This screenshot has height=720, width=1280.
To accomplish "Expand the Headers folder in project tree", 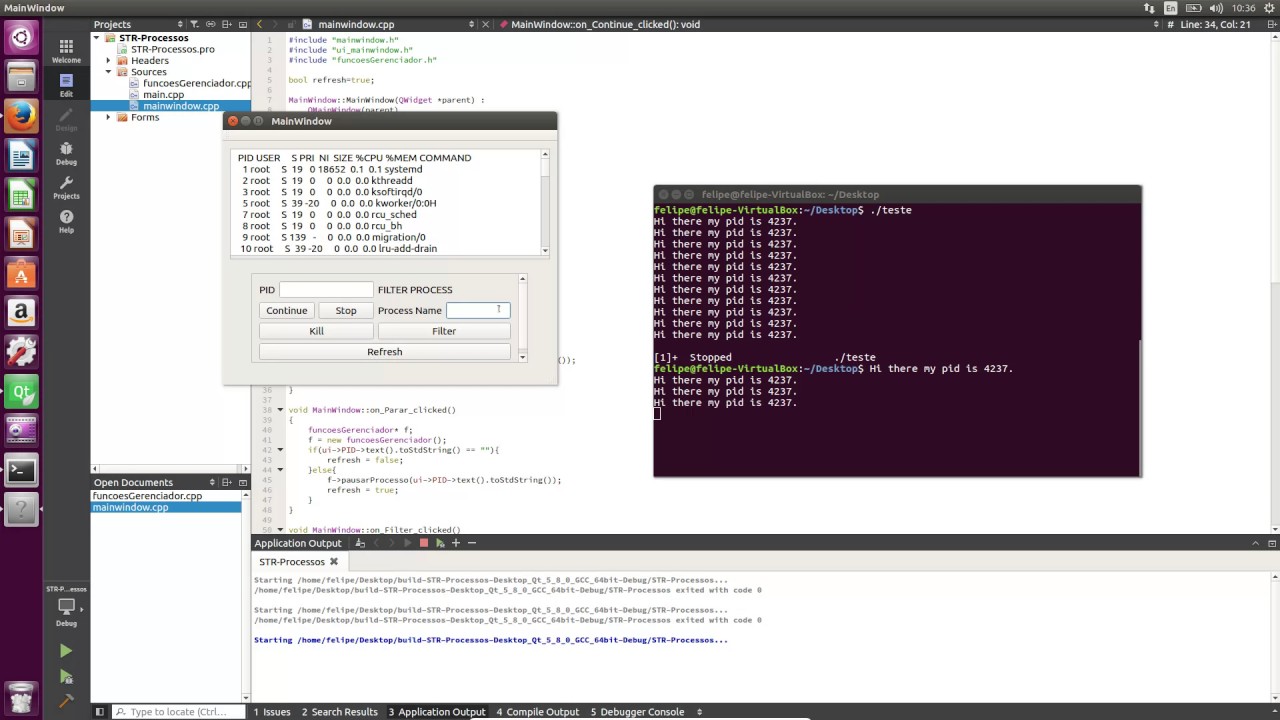I will 108,61.
